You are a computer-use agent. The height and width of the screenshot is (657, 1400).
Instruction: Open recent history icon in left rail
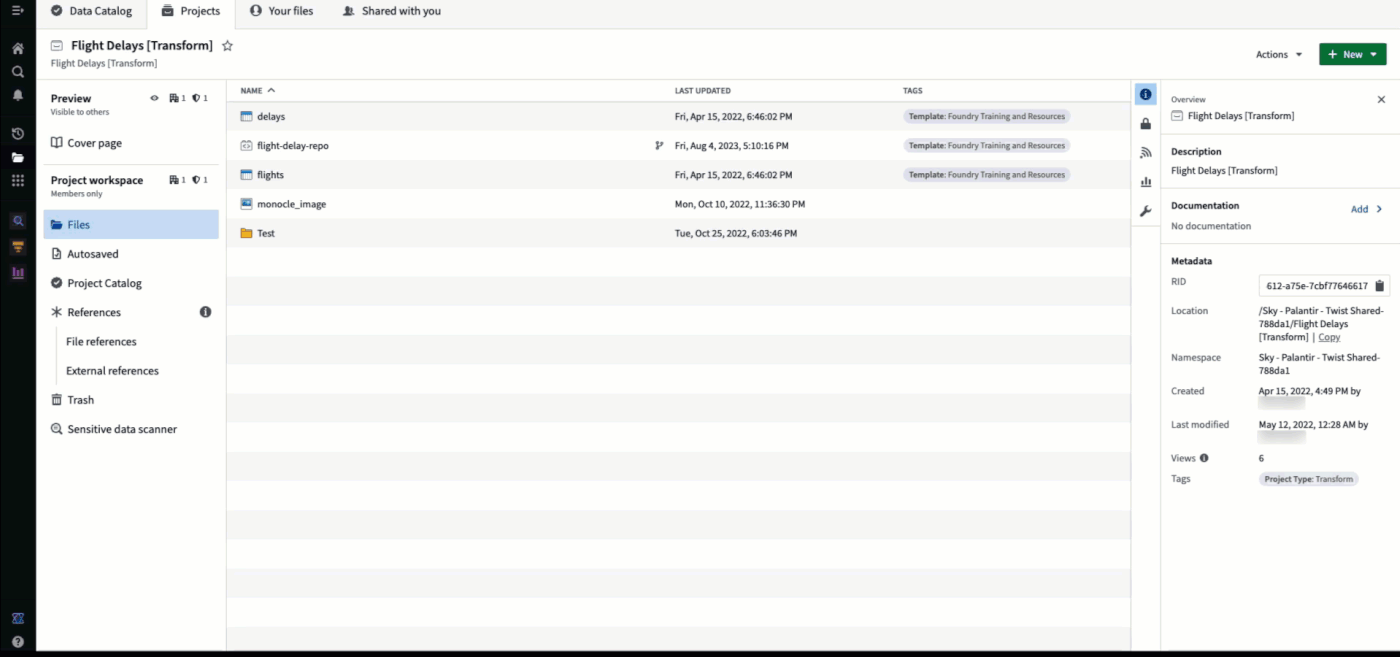tap(18, 133)
